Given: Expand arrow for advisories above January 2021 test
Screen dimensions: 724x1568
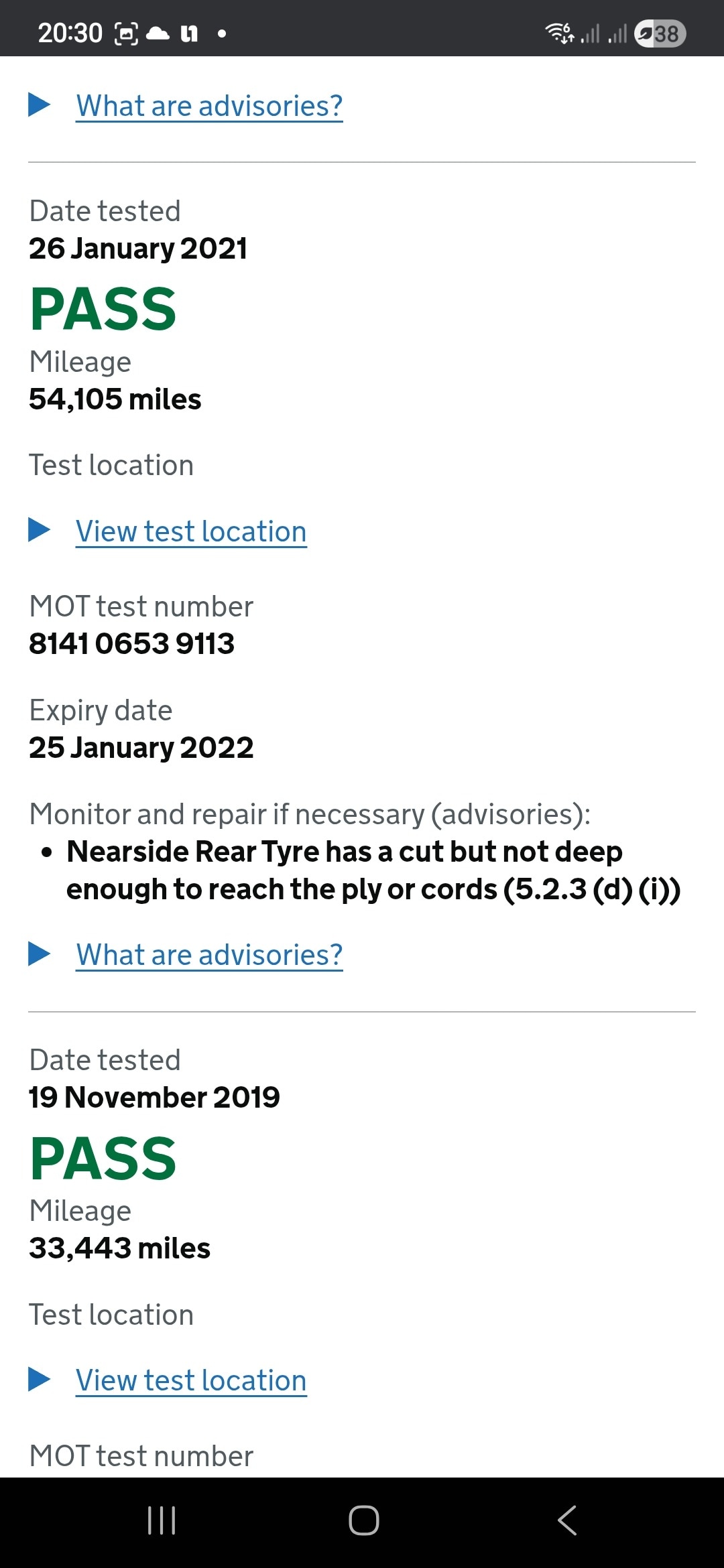Looking at the screenshot, I should click(40, 105).
